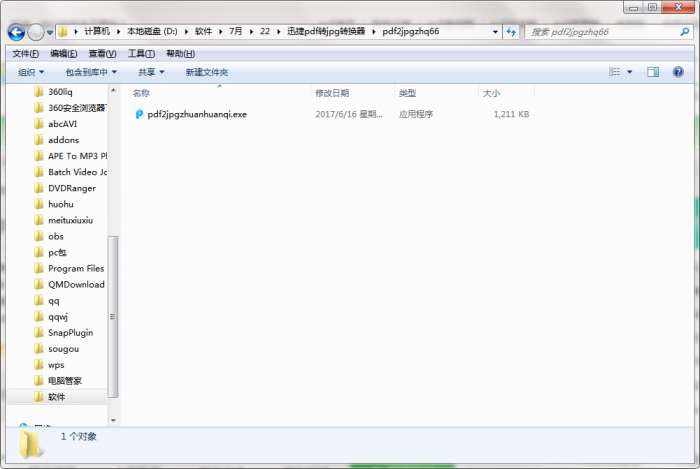
Task: Open the 查看(V) menu
Action: (102, 54)
